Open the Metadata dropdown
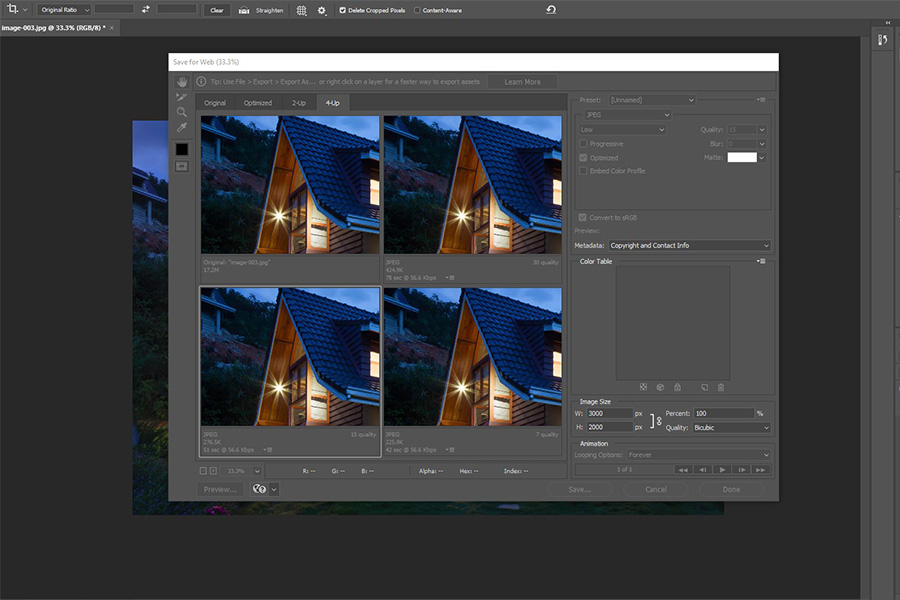This screenshot has height=600, width=900. coord(689,245)
